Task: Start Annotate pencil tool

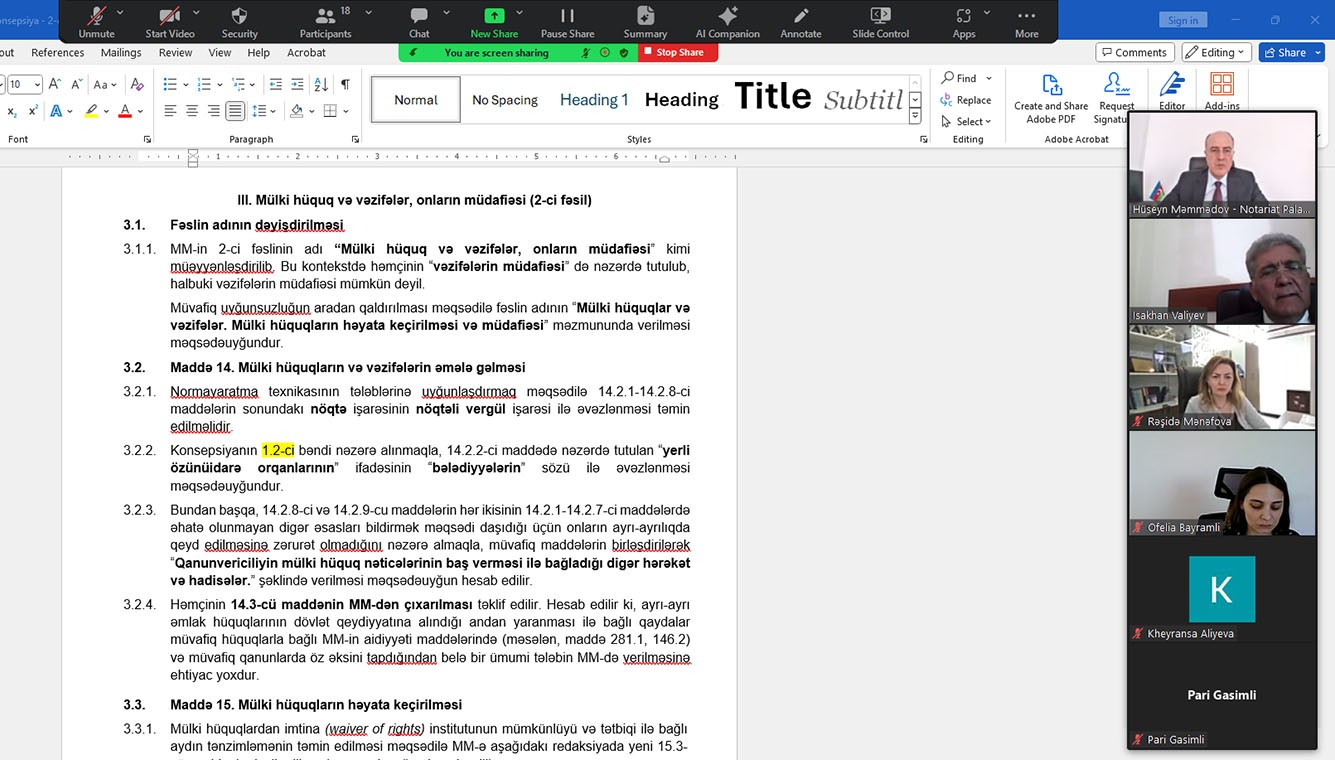Action: pos(801,21)
